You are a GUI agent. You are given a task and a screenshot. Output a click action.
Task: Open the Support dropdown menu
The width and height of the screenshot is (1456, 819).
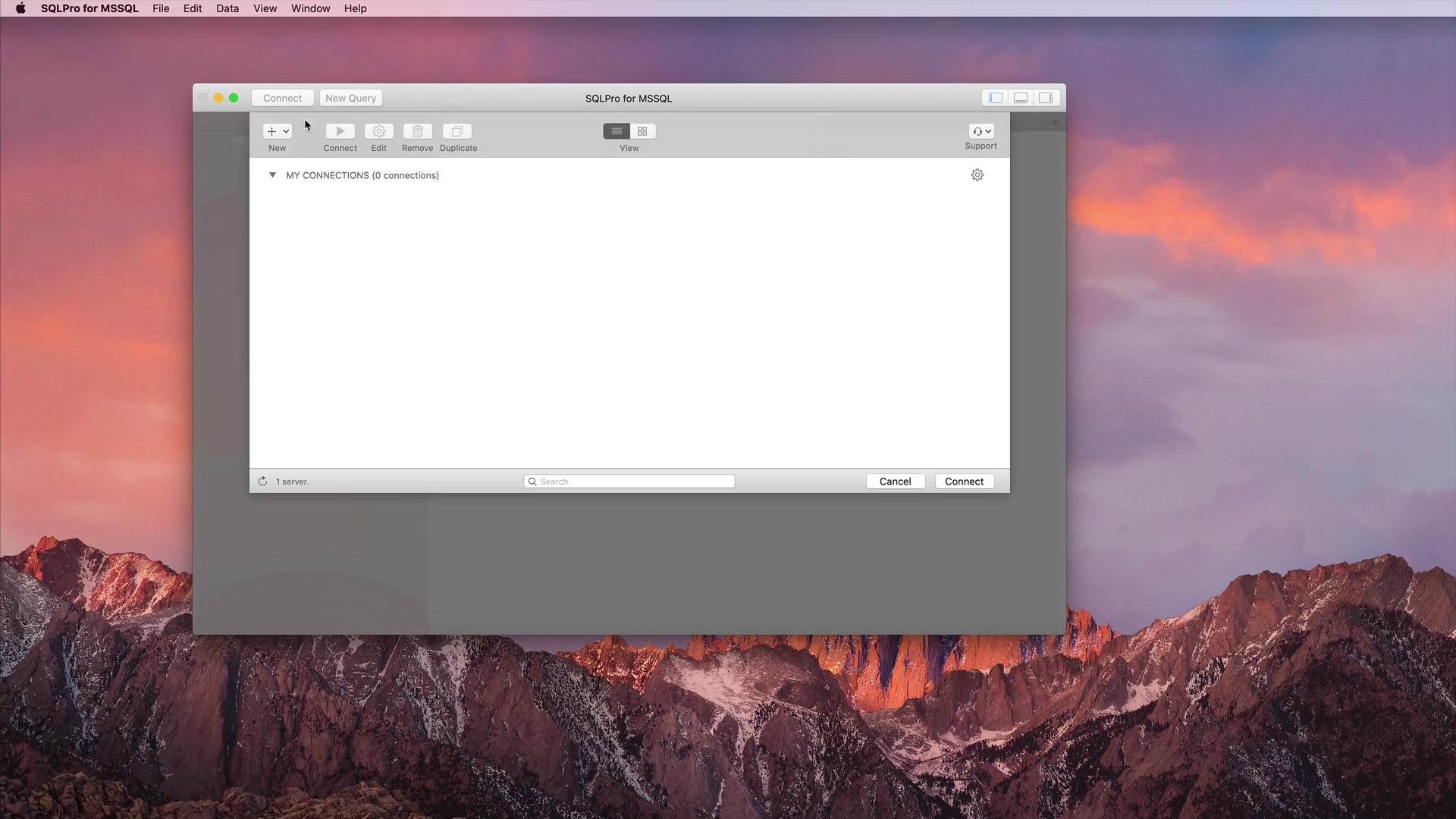click(x=981, y=131)
